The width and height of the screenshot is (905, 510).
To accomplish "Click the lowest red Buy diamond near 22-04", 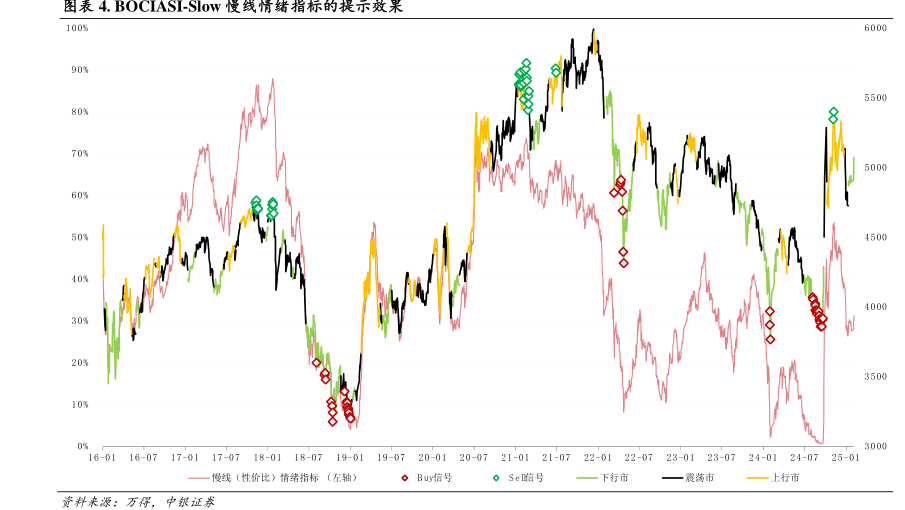I will pyautogui.click(x=623, y=263).
